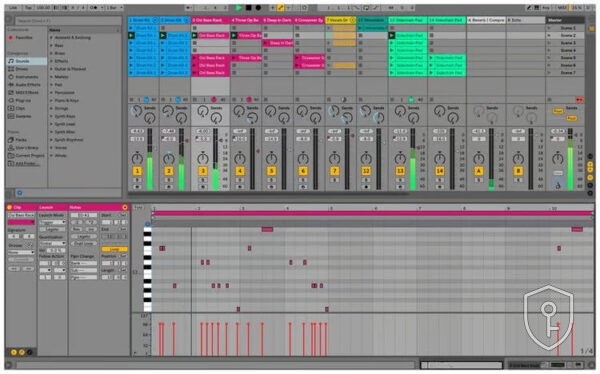Viewport: 600px width, 374px height.
Task: Select the B Echo return track header
Action: [x=526, y=20]
